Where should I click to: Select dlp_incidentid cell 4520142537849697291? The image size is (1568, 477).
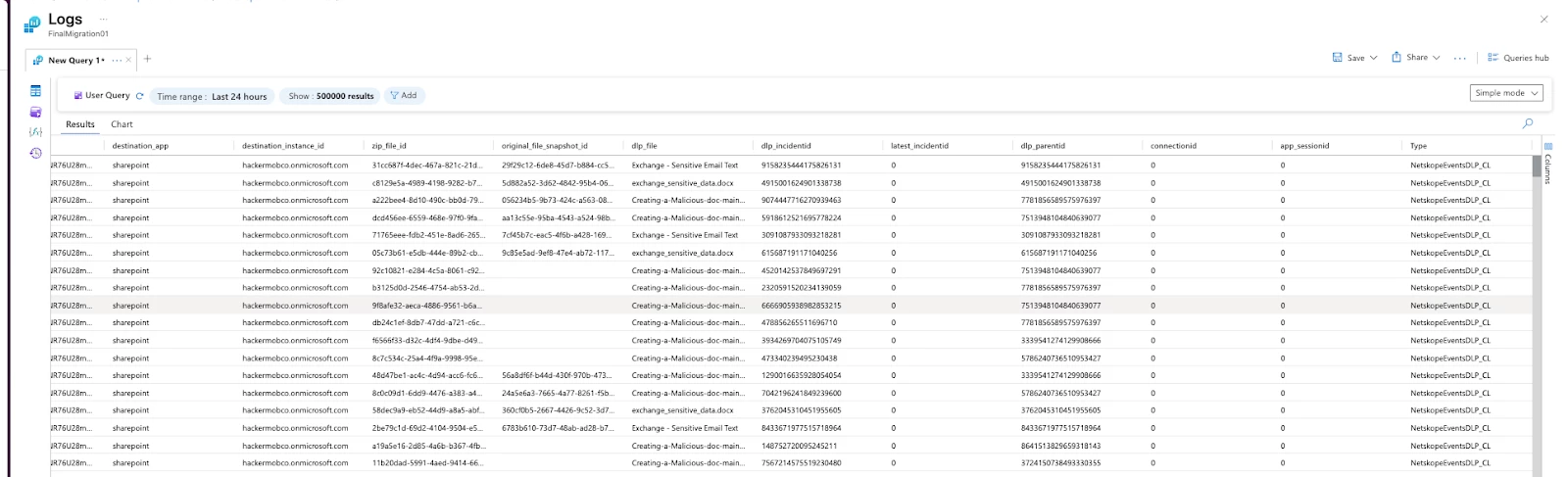[x=801, y=270]
